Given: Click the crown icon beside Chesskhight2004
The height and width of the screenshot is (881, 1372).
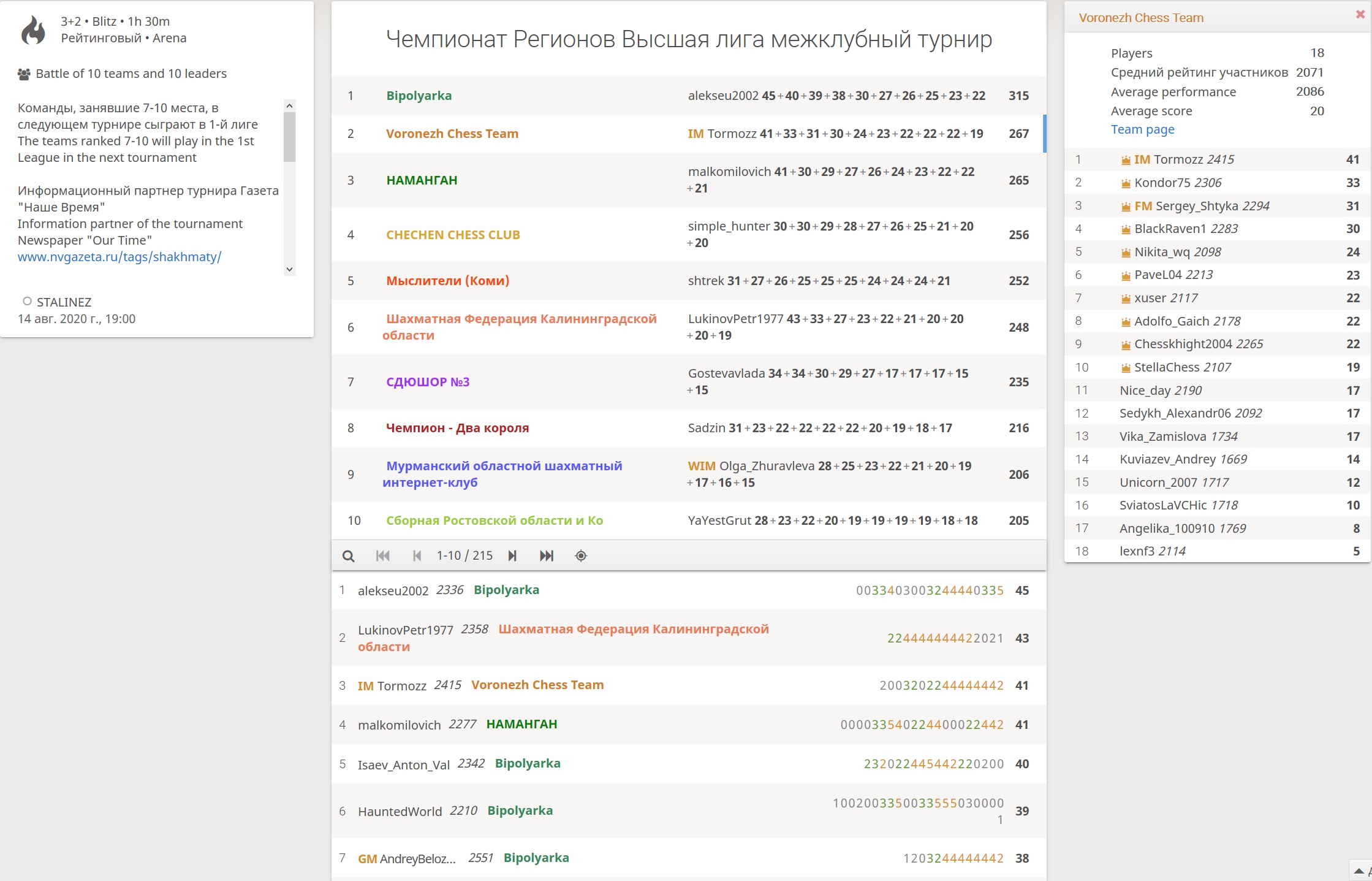Looking at the screenshot, I should 1126,345.
